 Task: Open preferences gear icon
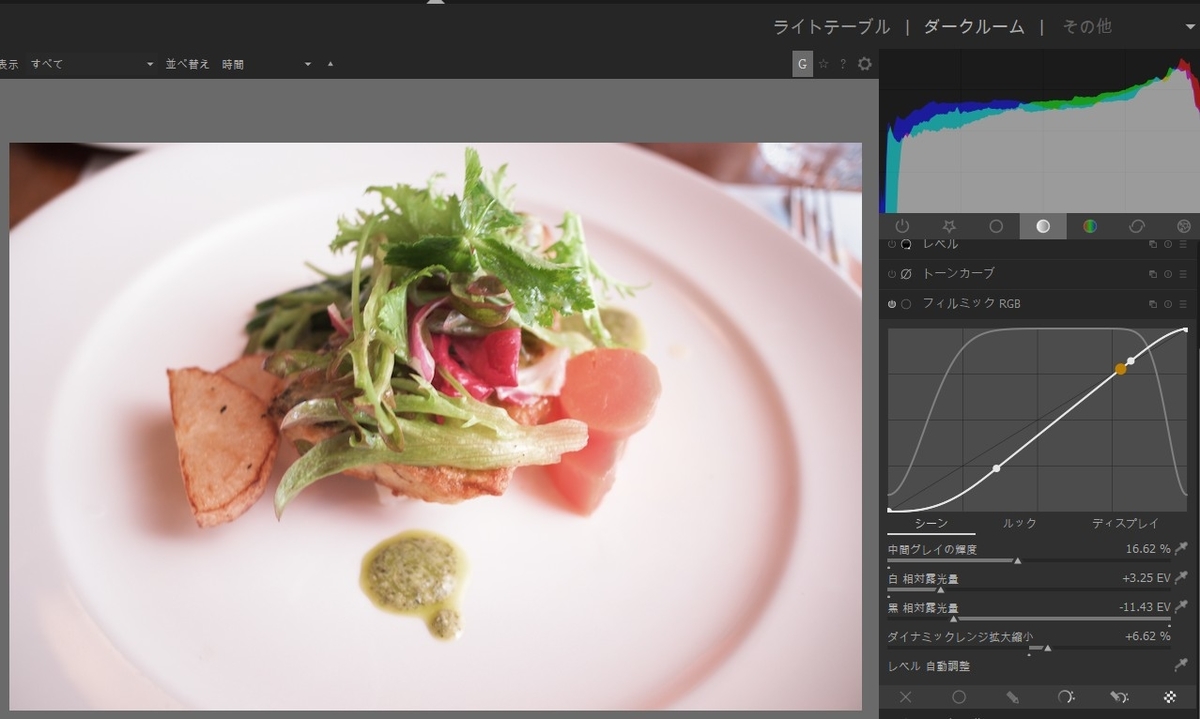(x=865, y=64)
